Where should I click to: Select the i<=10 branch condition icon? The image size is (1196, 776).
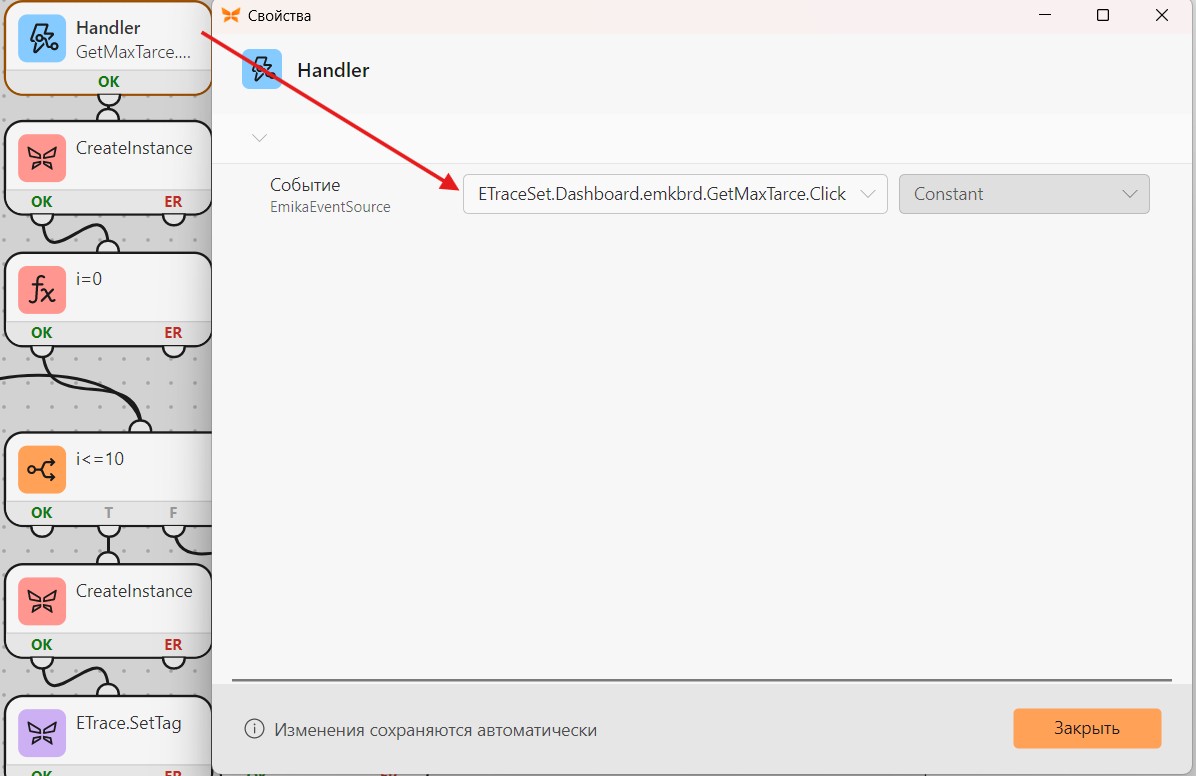click(x=42, y=469)
